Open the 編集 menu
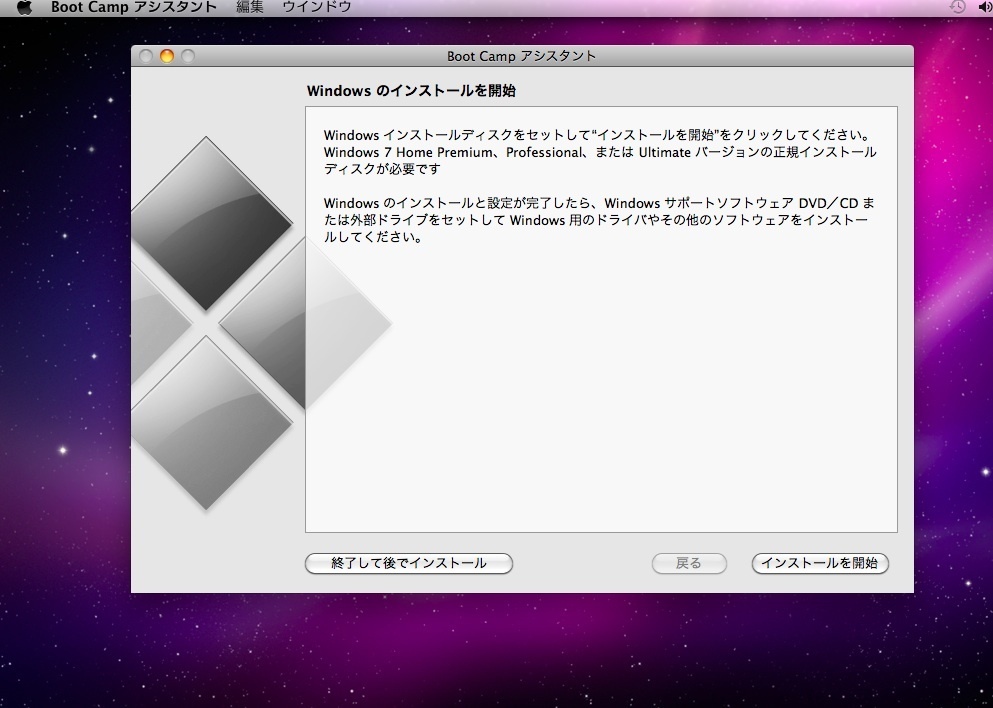This screenshot has width=993, height=708. [250, 7]
